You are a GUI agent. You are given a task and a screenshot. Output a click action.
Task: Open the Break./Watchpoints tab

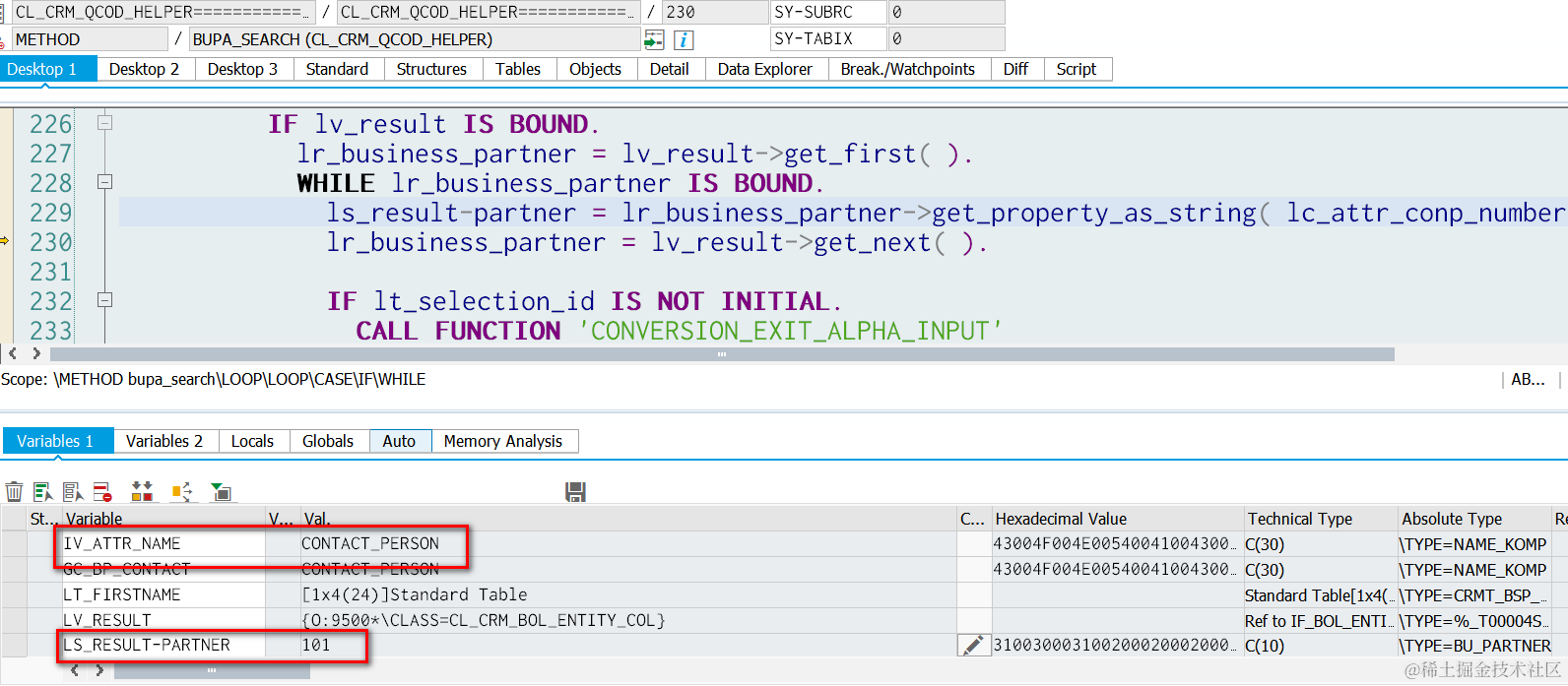(908, 69)
